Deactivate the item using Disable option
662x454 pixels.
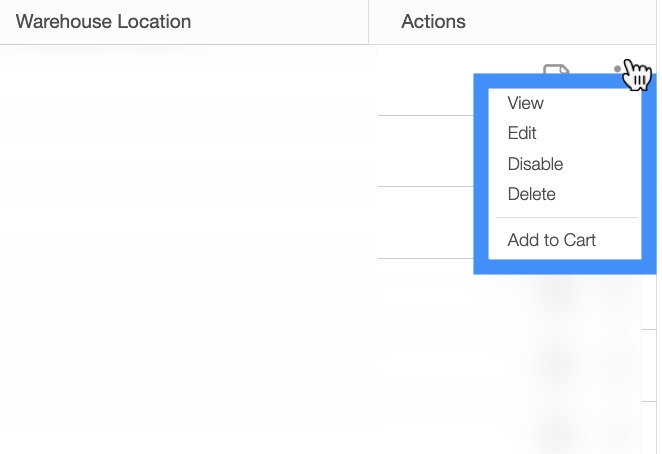pyautogui.click(x=535, y=164)
